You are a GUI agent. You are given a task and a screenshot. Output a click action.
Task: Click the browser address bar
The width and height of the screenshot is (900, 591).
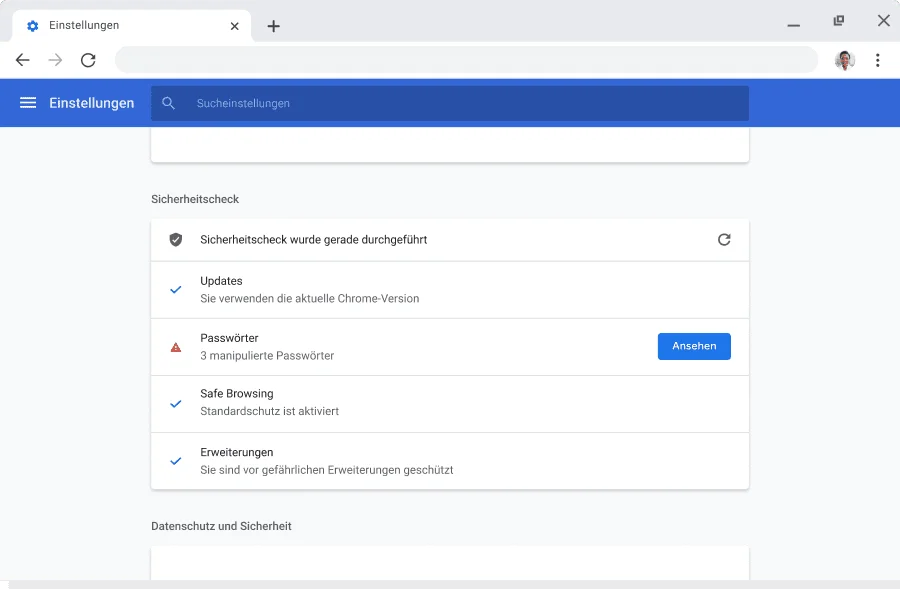pos(465,60)
